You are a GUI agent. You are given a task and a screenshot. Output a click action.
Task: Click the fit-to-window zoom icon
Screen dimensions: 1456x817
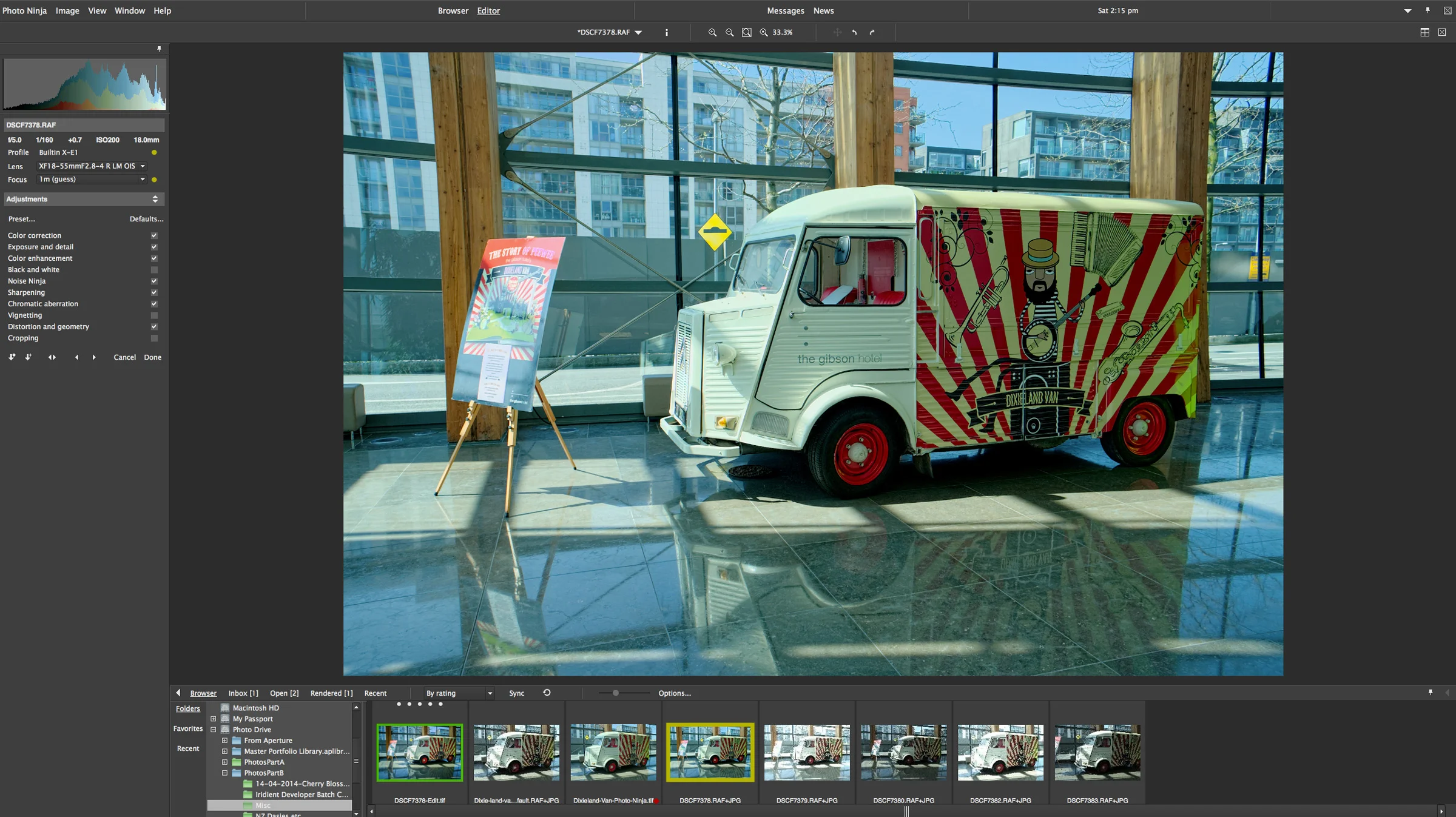point(747,32)
